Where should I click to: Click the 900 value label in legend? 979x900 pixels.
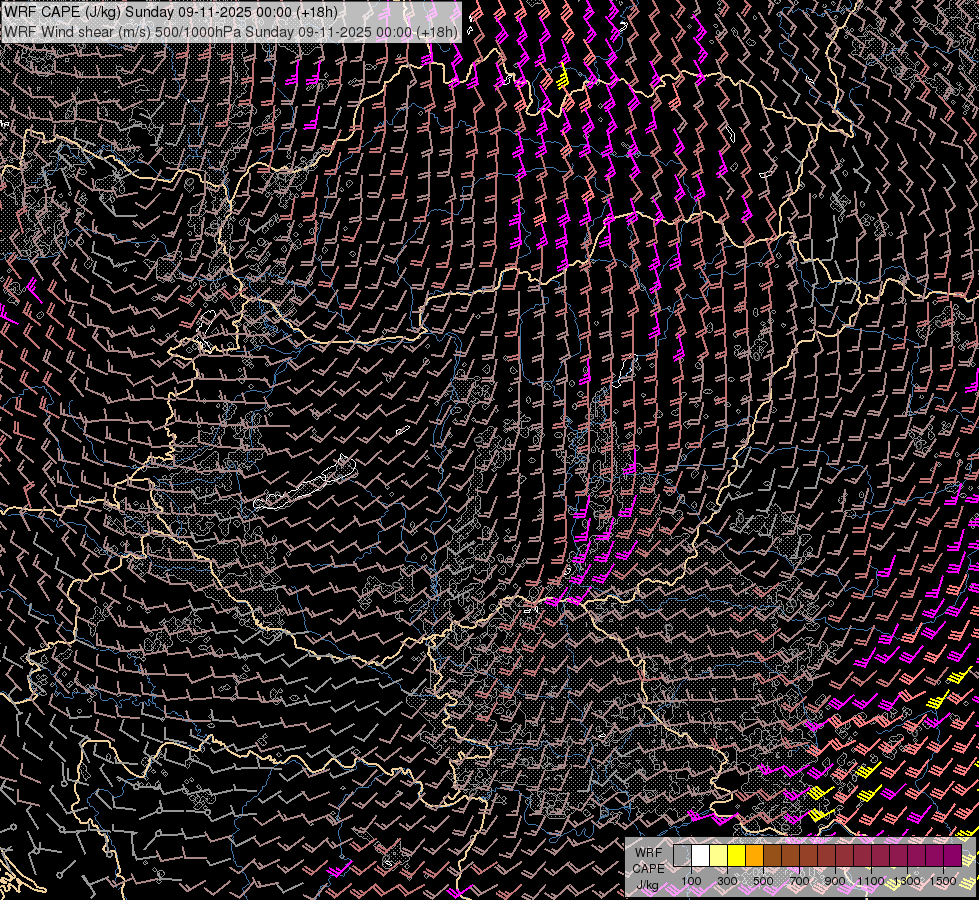click(x=836, y=881)
